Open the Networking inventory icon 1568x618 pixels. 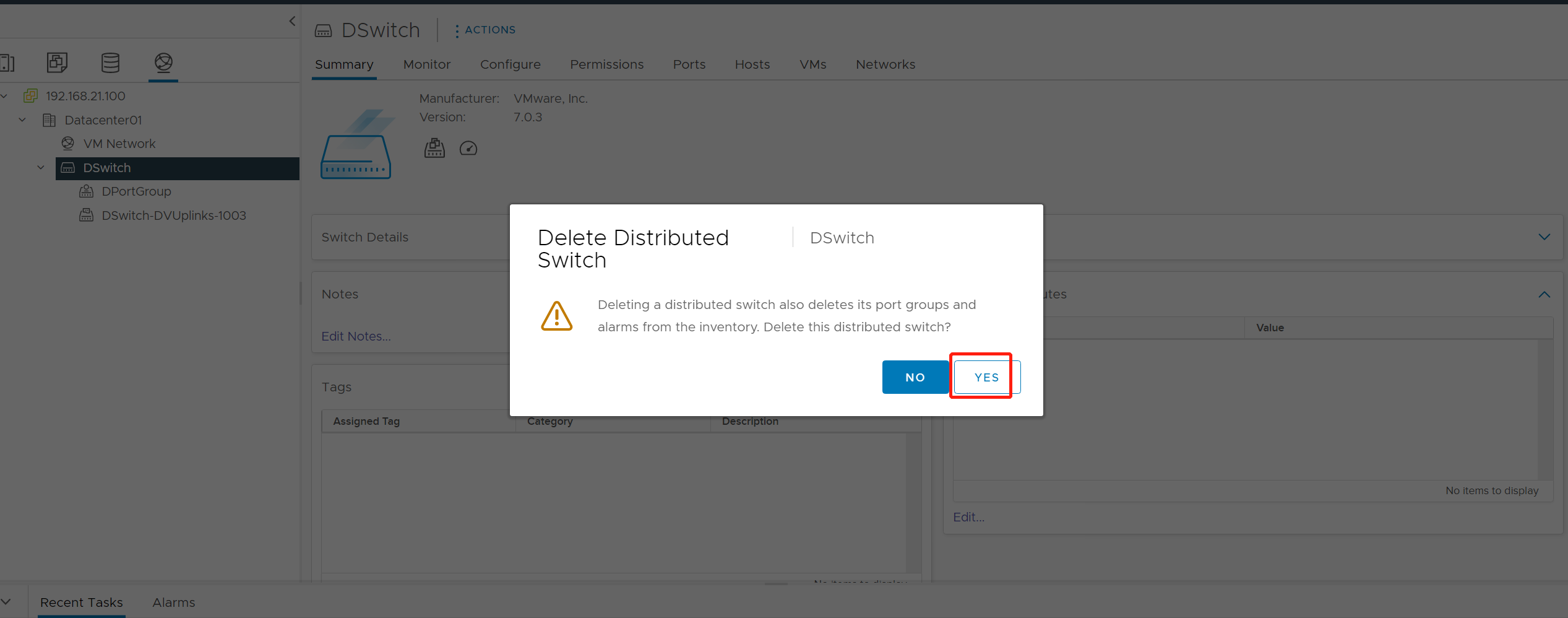(x=163, y=63)
